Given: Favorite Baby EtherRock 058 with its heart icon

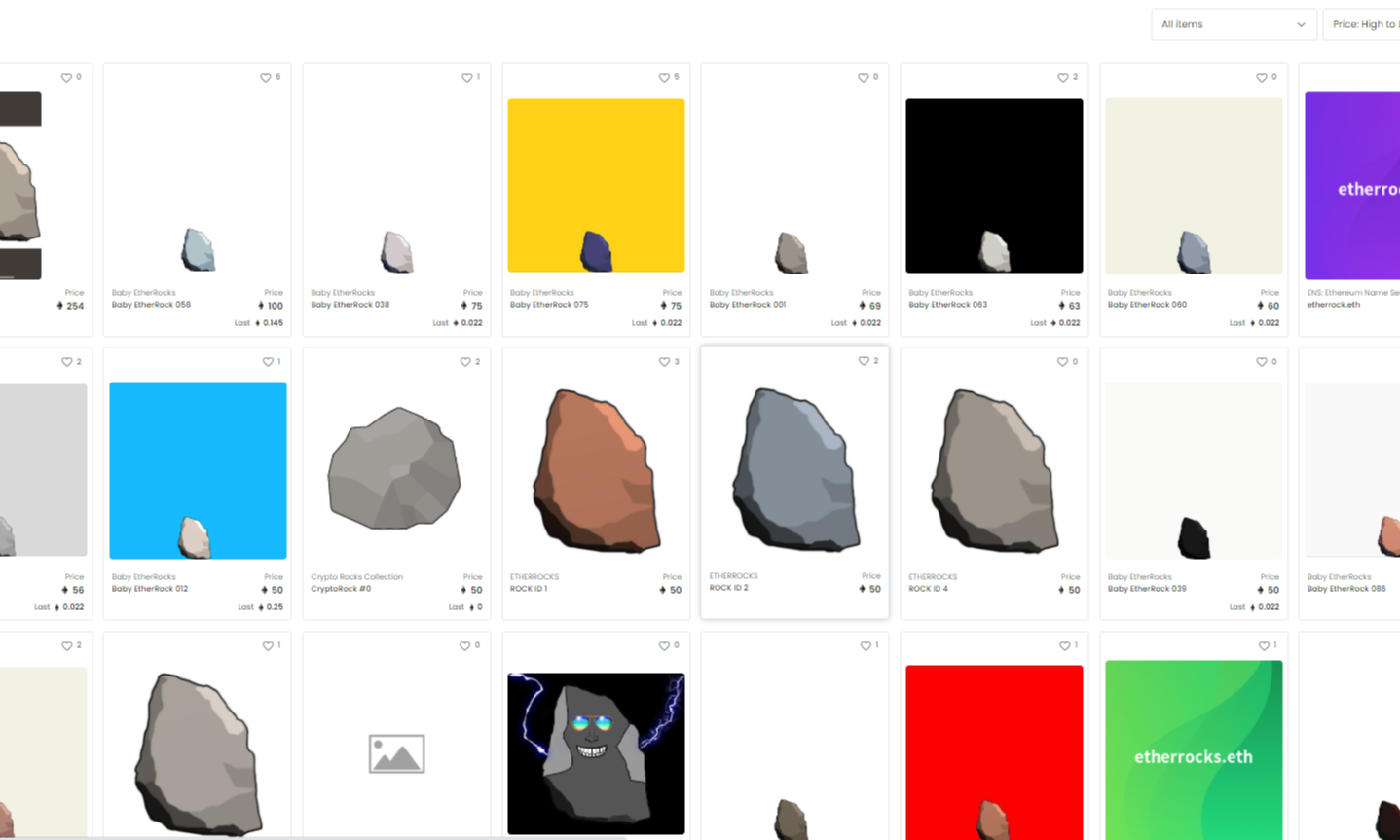Looking at the screenshot, I should pyautogui.click(x=265, y=78).
